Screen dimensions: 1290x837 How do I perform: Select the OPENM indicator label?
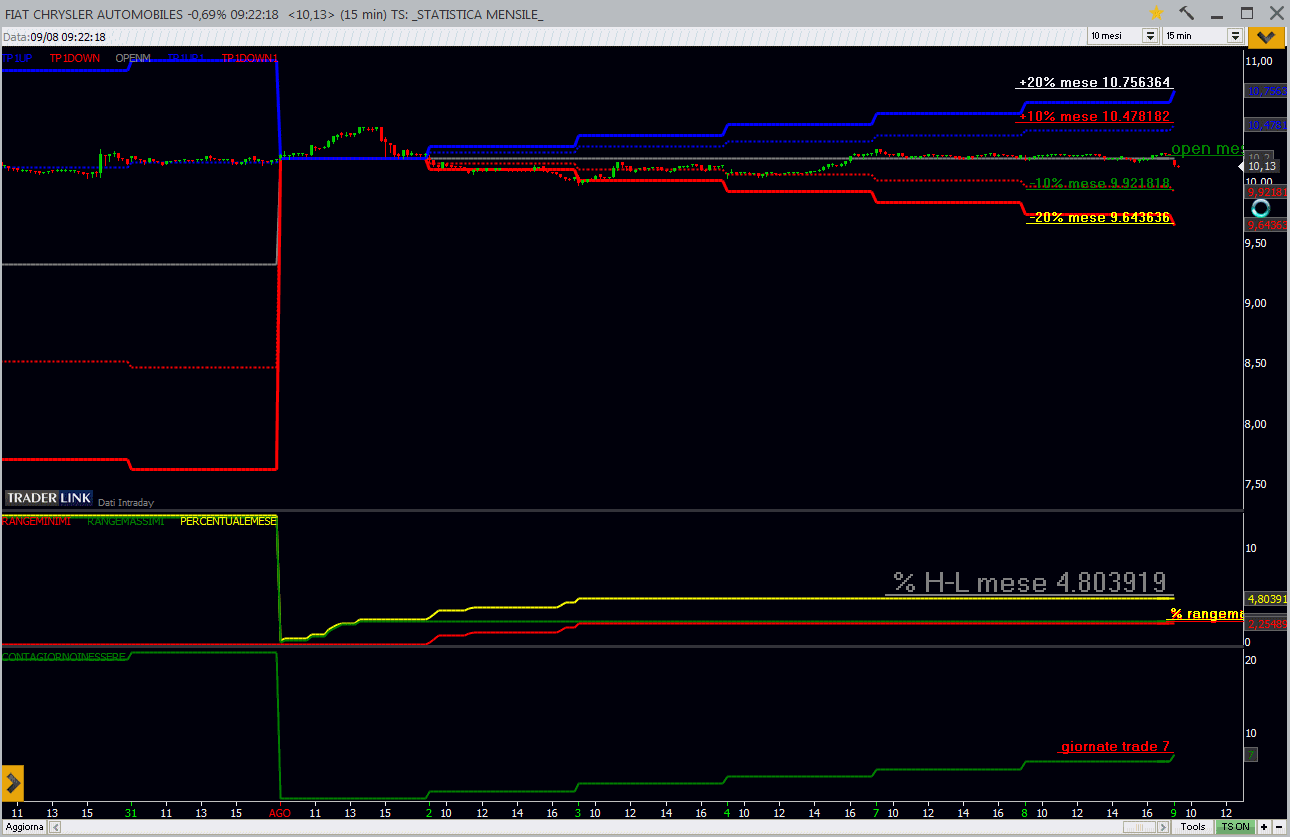coord(133,58)
